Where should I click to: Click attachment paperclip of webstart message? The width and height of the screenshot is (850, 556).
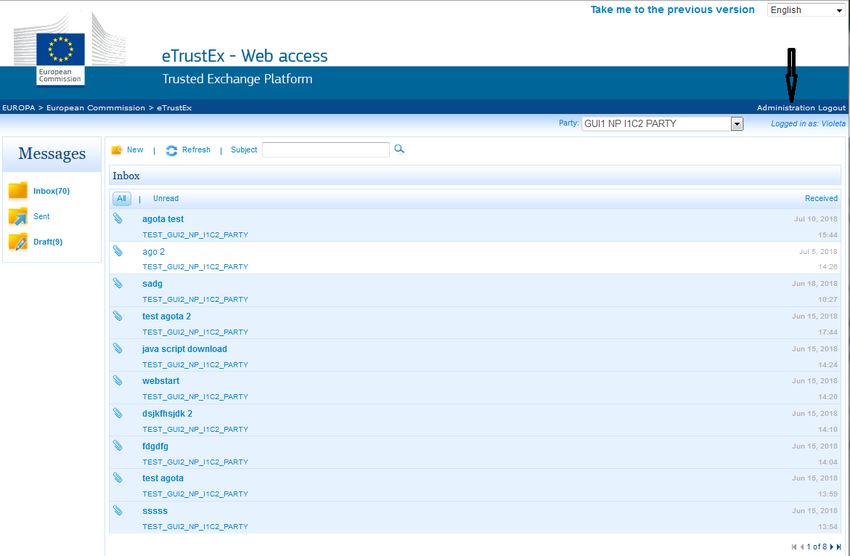pyautogui.click(x=118, y=380)
